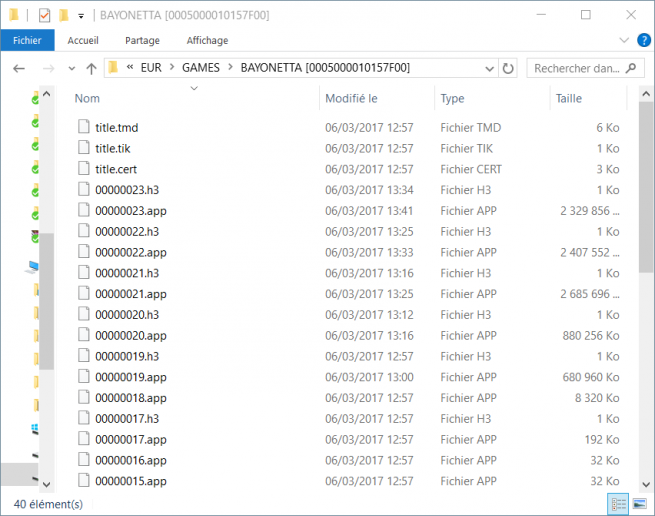This screenshot has width=655, height=516.
Task: Click the date 06/03/2017 13:41
Action: point(369,211)
